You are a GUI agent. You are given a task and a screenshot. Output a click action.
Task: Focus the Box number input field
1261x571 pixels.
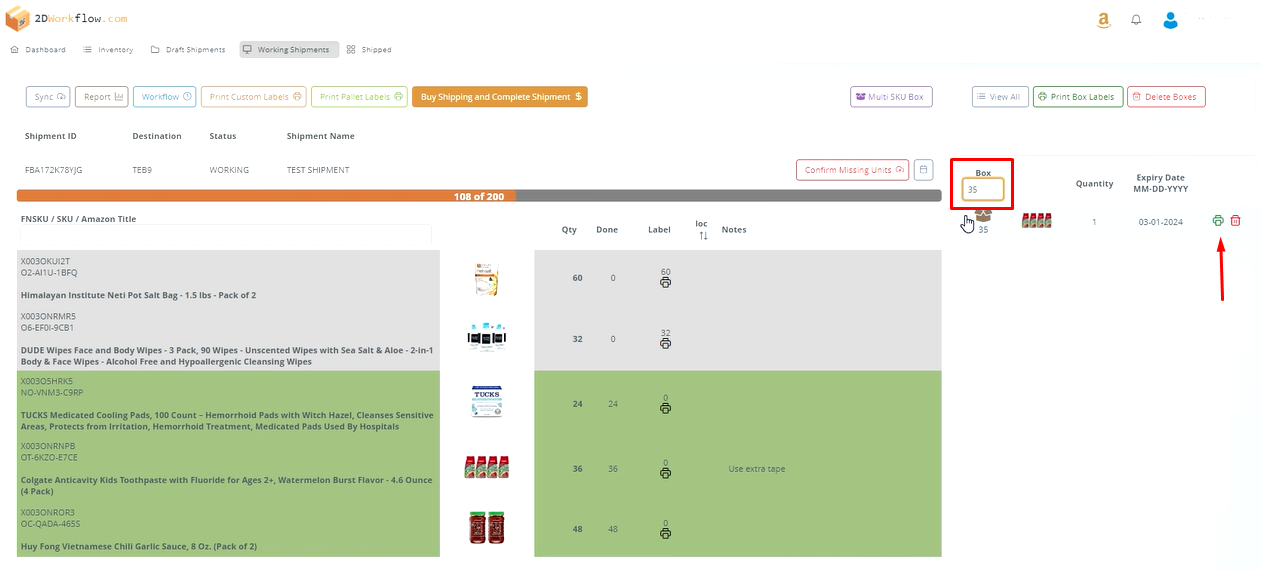point(983,189)
